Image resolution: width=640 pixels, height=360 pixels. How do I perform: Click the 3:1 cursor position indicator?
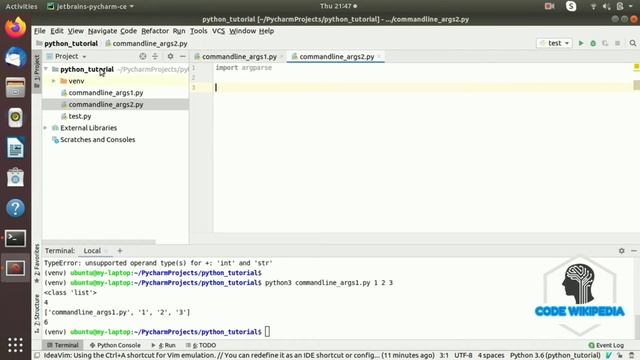click(x=444, y=356)
